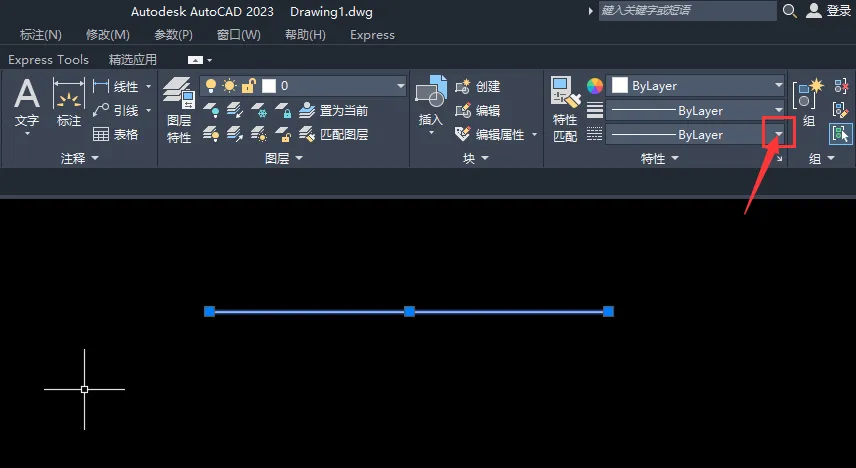This screenshot has width=856, height=468.
Task: Open the linetype ByLayer dropdown
Action: [778, 134]
